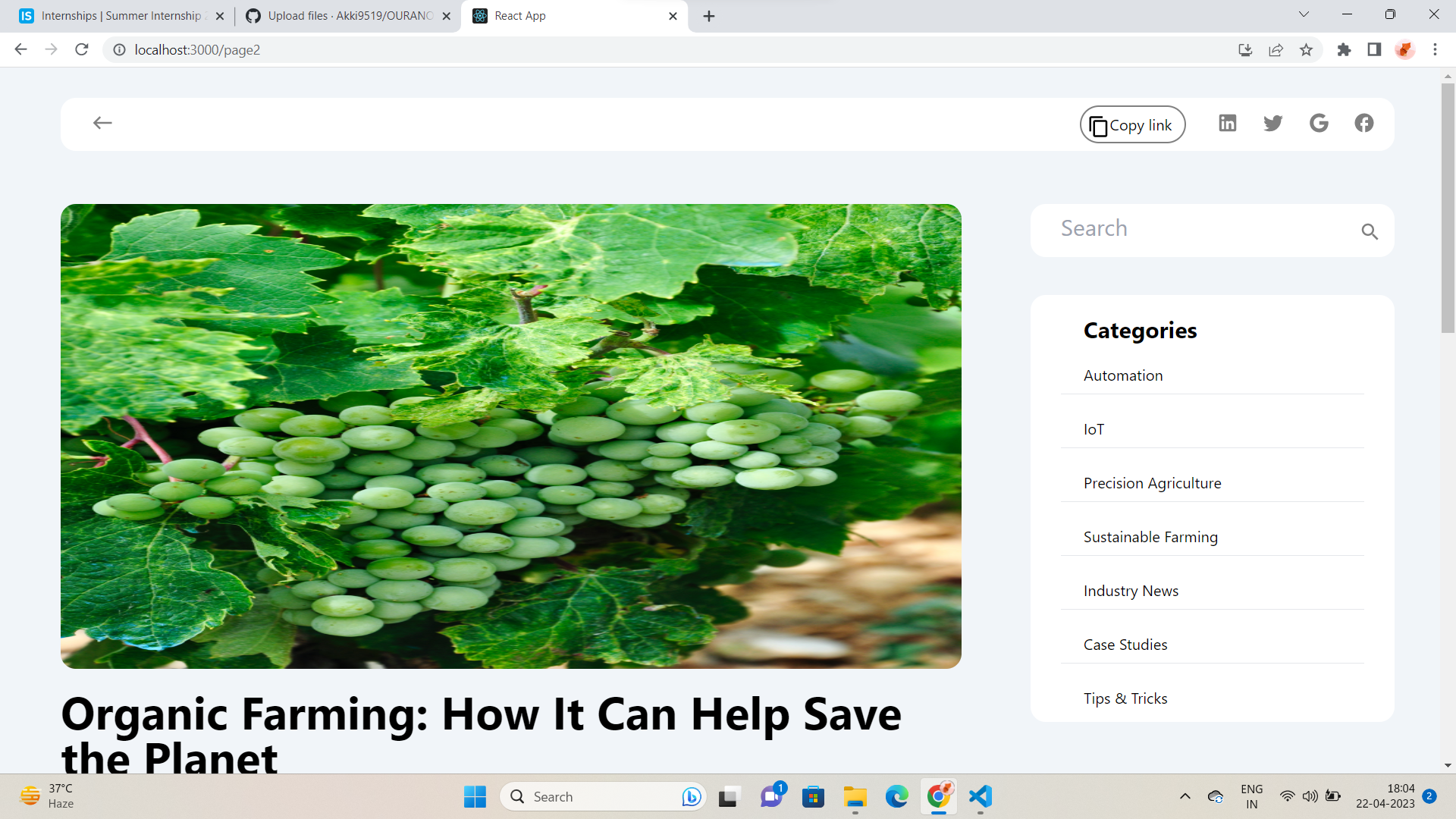Viewport: 1456px width, 819px height.
Task: Click the share this page icon
Action: [1276, 50]
